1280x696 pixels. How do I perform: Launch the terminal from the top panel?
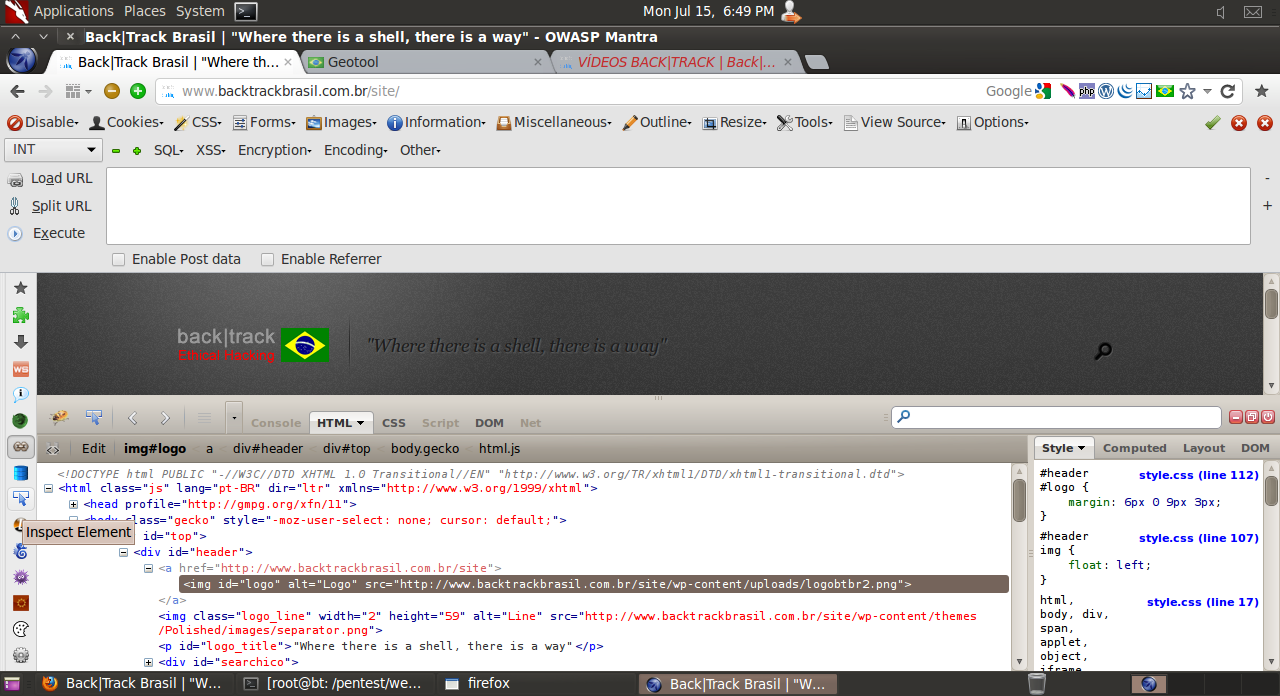(246, 12)
